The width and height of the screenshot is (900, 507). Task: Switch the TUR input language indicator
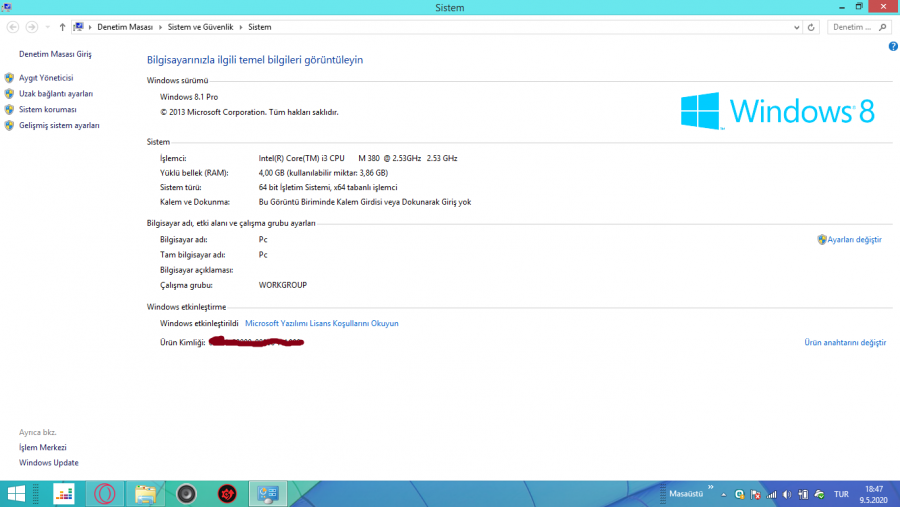pos(841,494)
